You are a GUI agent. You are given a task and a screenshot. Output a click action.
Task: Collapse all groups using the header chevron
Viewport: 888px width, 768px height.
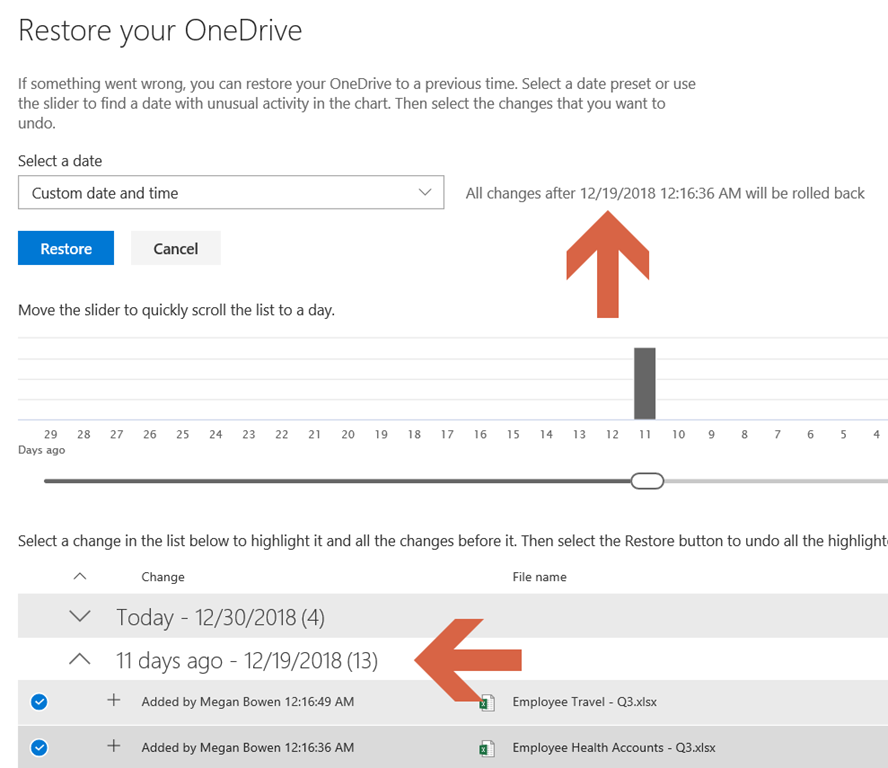[80, 577]
